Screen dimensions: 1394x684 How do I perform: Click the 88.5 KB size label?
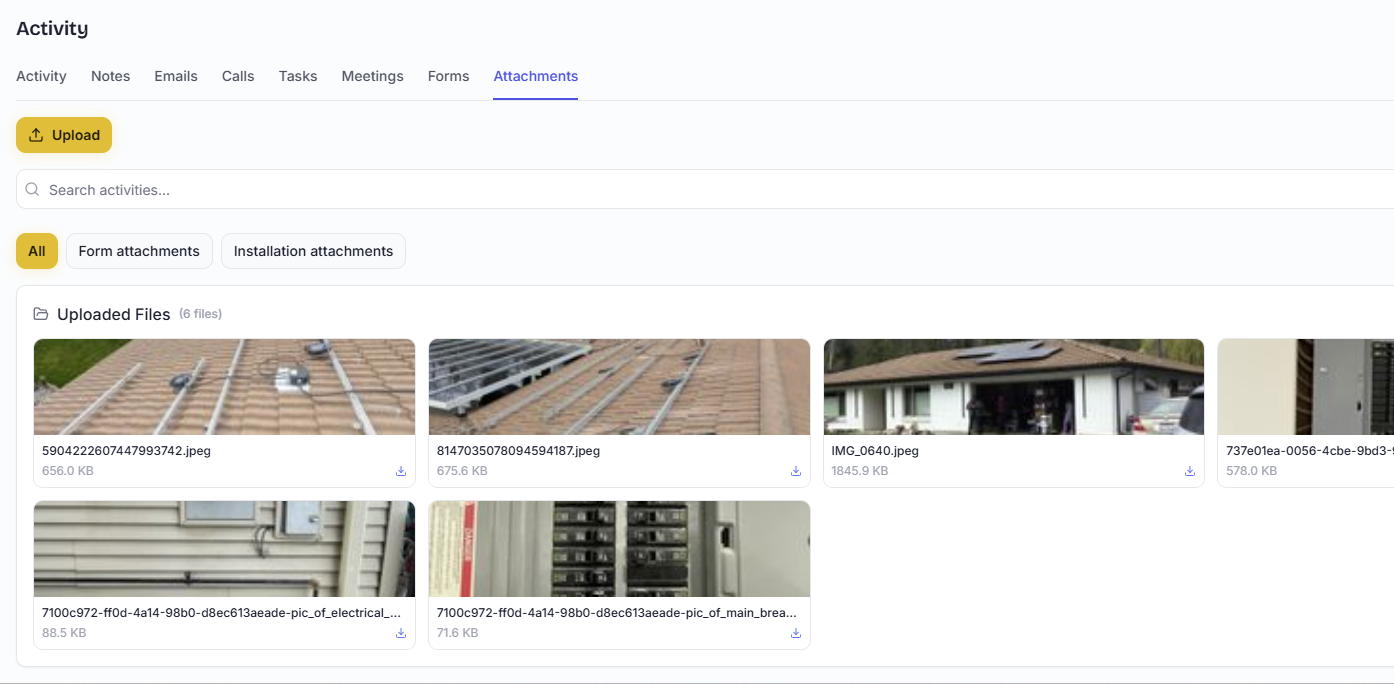click(x=64, y=633)
